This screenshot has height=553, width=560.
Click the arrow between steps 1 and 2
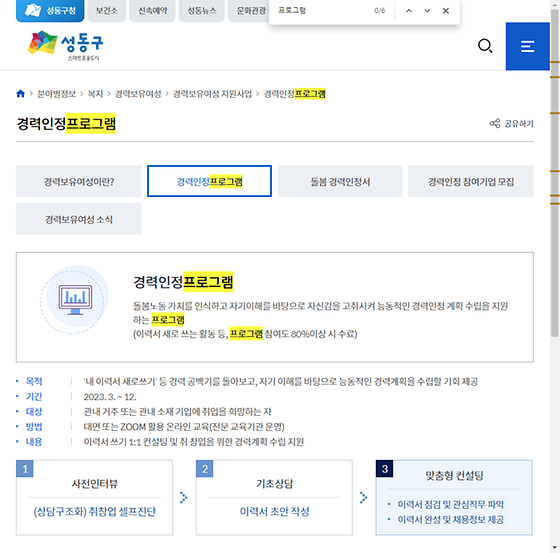click(184, 497)
